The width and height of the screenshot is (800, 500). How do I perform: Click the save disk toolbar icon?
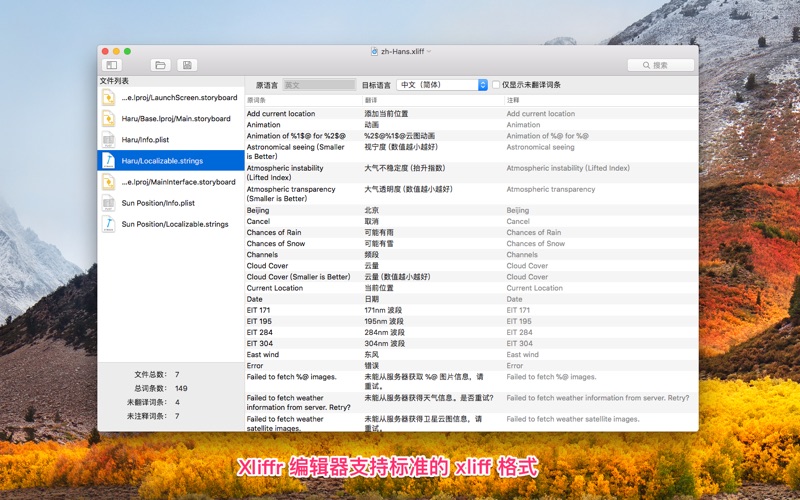186,65
